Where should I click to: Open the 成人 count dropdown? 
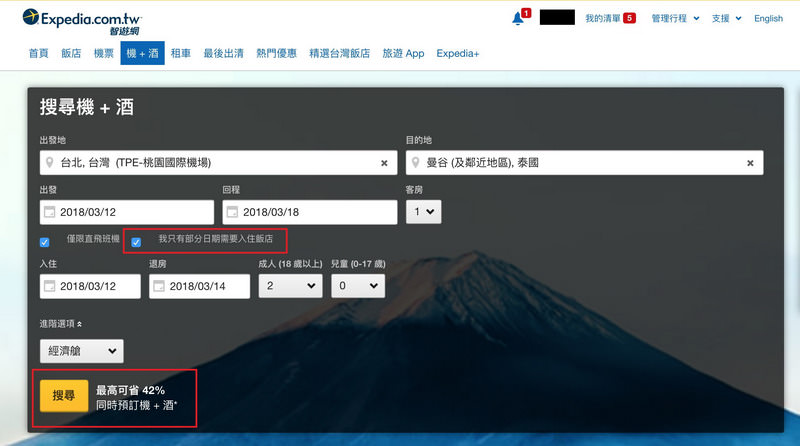click(x=290, y=286)
